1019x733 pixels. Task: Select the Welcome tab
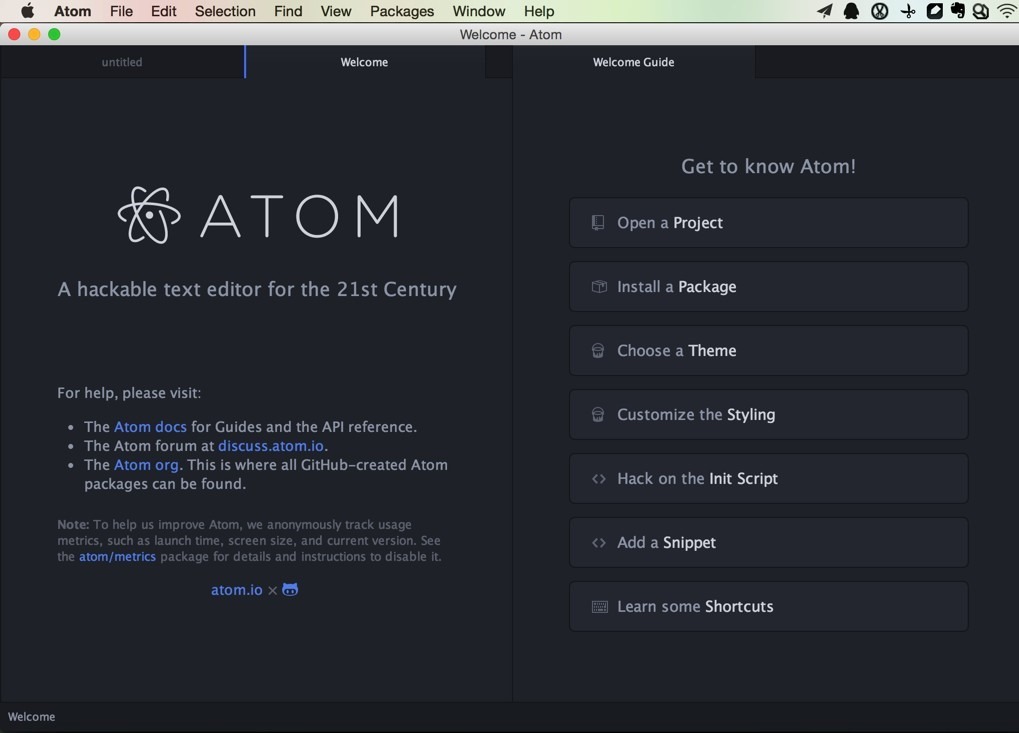click(365, 62)
